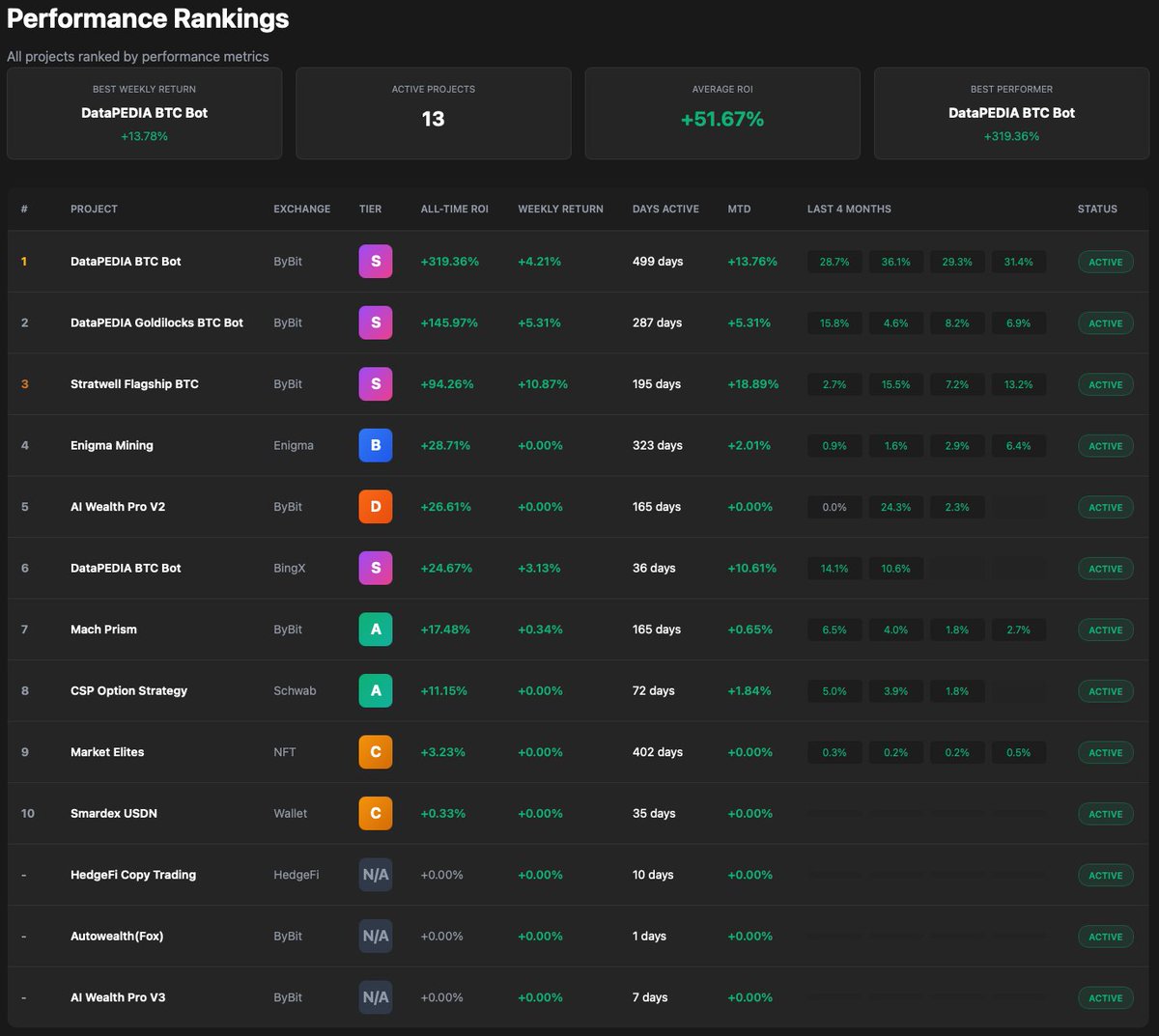Click the +18.89% MTD value
Viewport: 1159px width, 1036px height.
[753, 384]
